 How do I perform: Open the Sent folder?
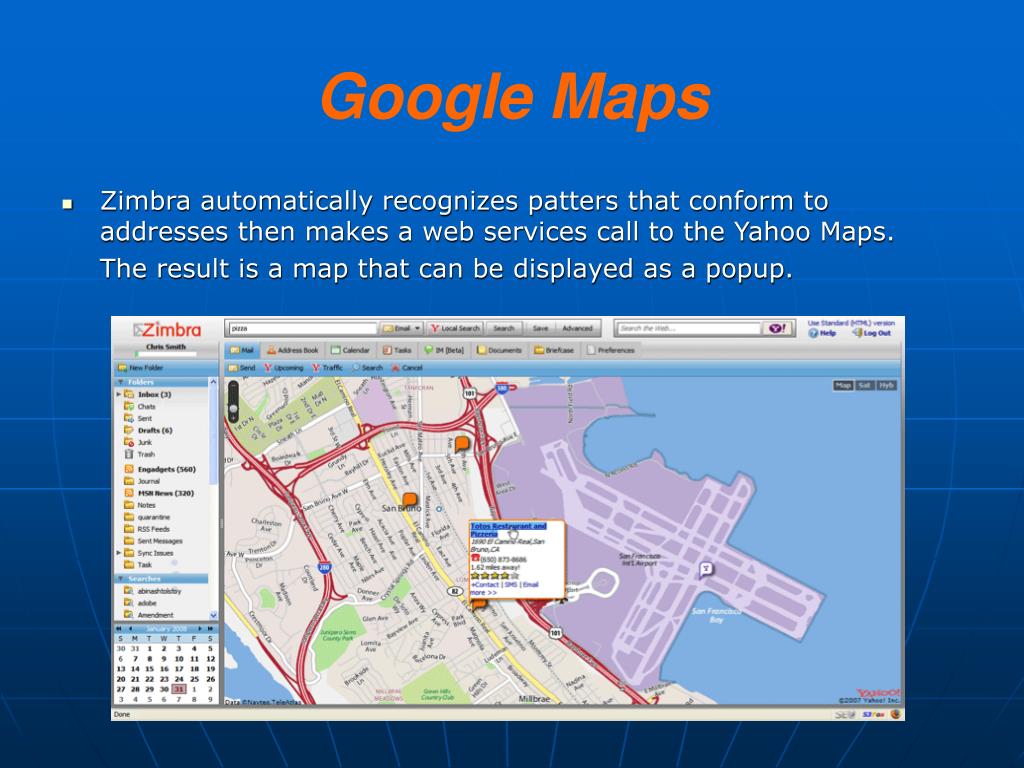[138, 418]
